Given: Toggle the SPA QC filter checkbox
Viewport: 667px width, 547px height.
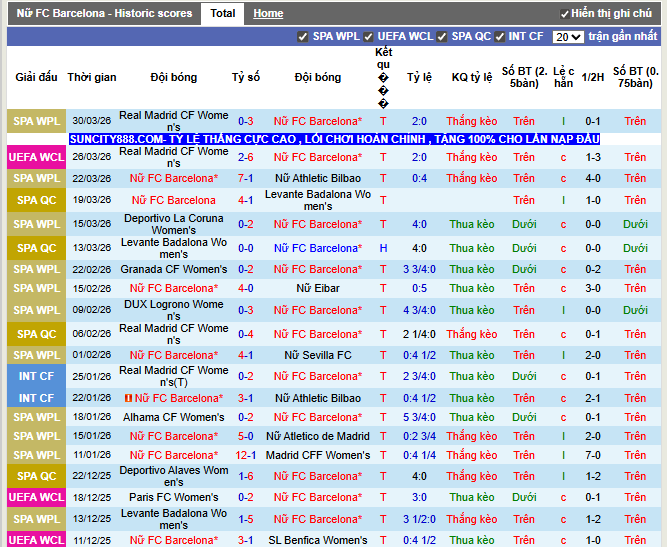Looking at the screenshot, I should pyautogui.click(x=442, y=37).
